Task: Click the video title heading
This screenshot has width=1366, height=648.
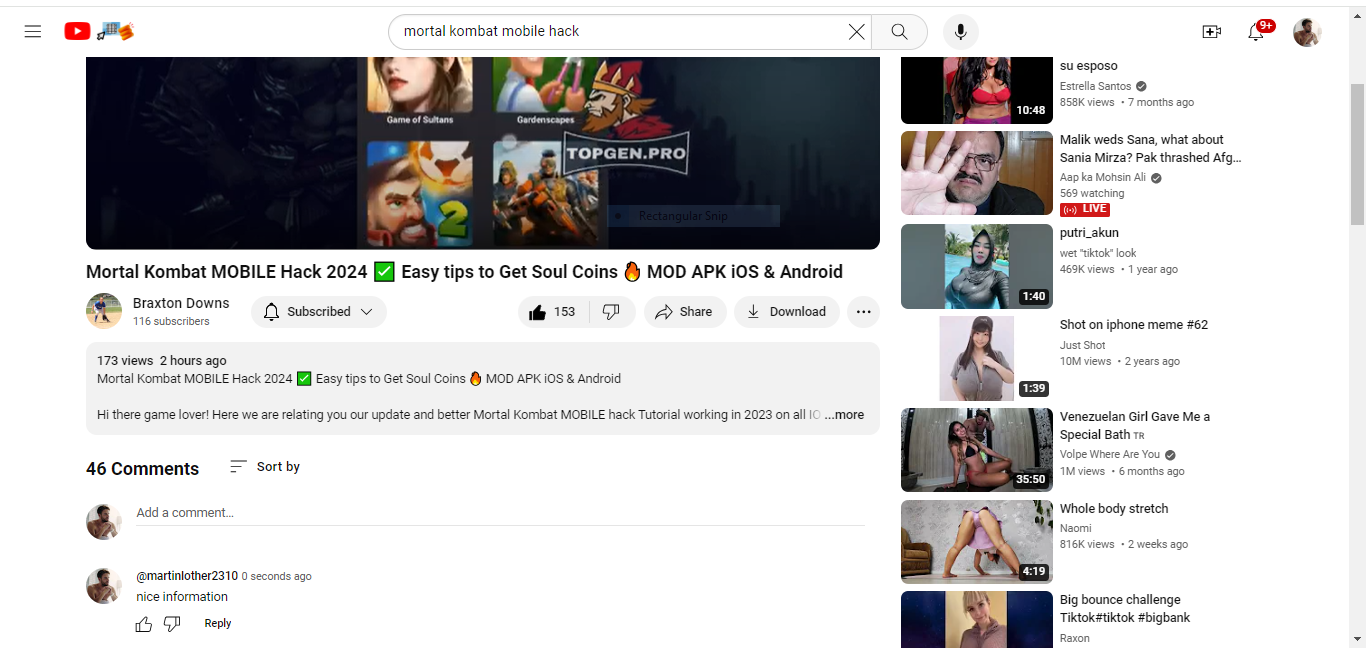Action: pyautogui.click(x=464, y=272)
